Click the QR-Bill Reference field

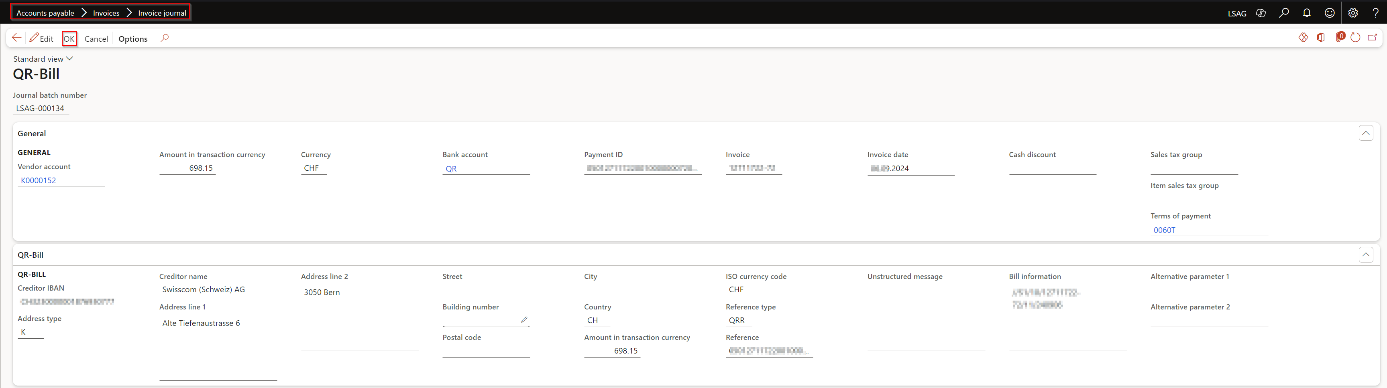(769, 351)
